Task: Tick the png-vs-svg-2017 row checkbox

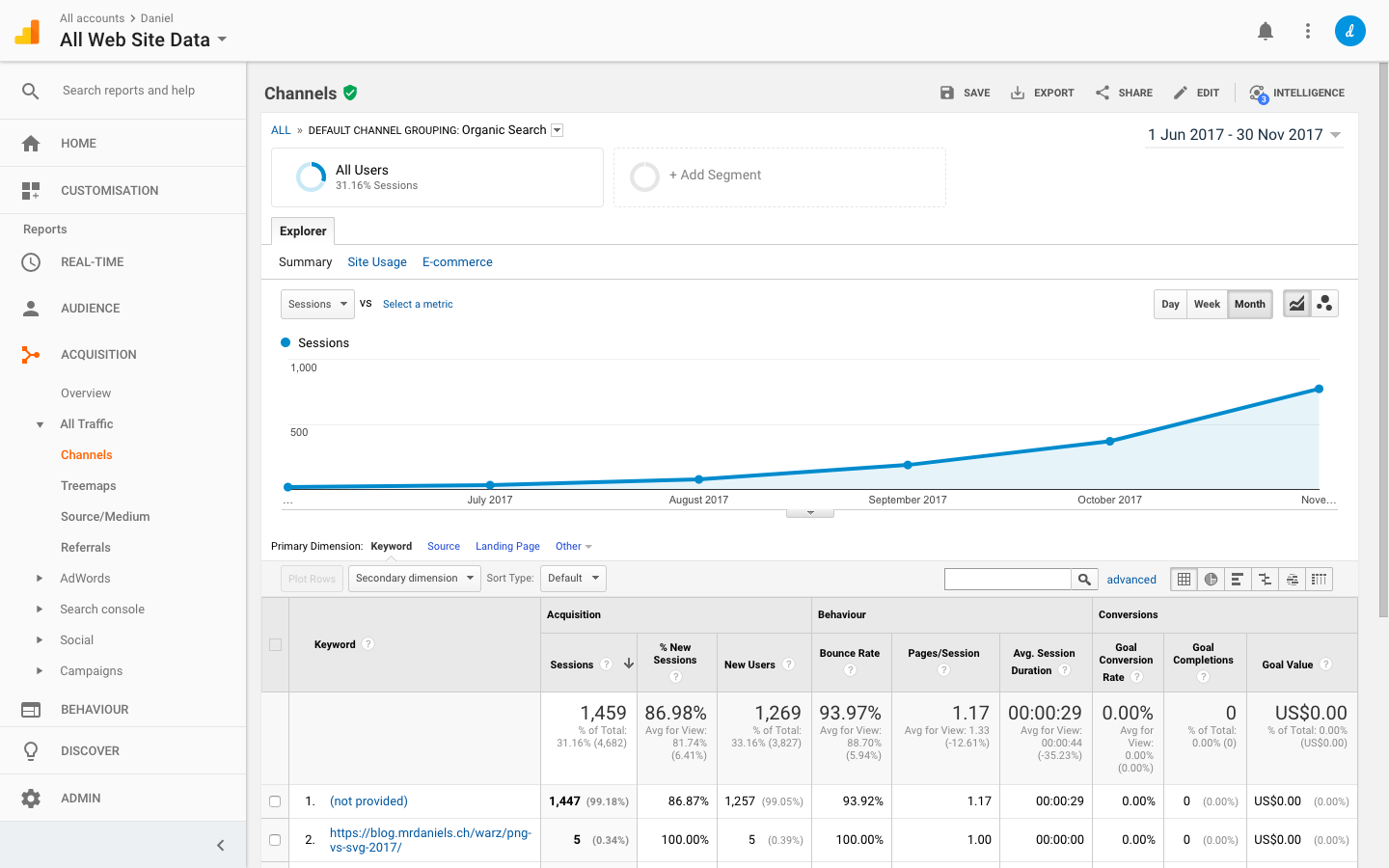Action: tap(276, 840)
